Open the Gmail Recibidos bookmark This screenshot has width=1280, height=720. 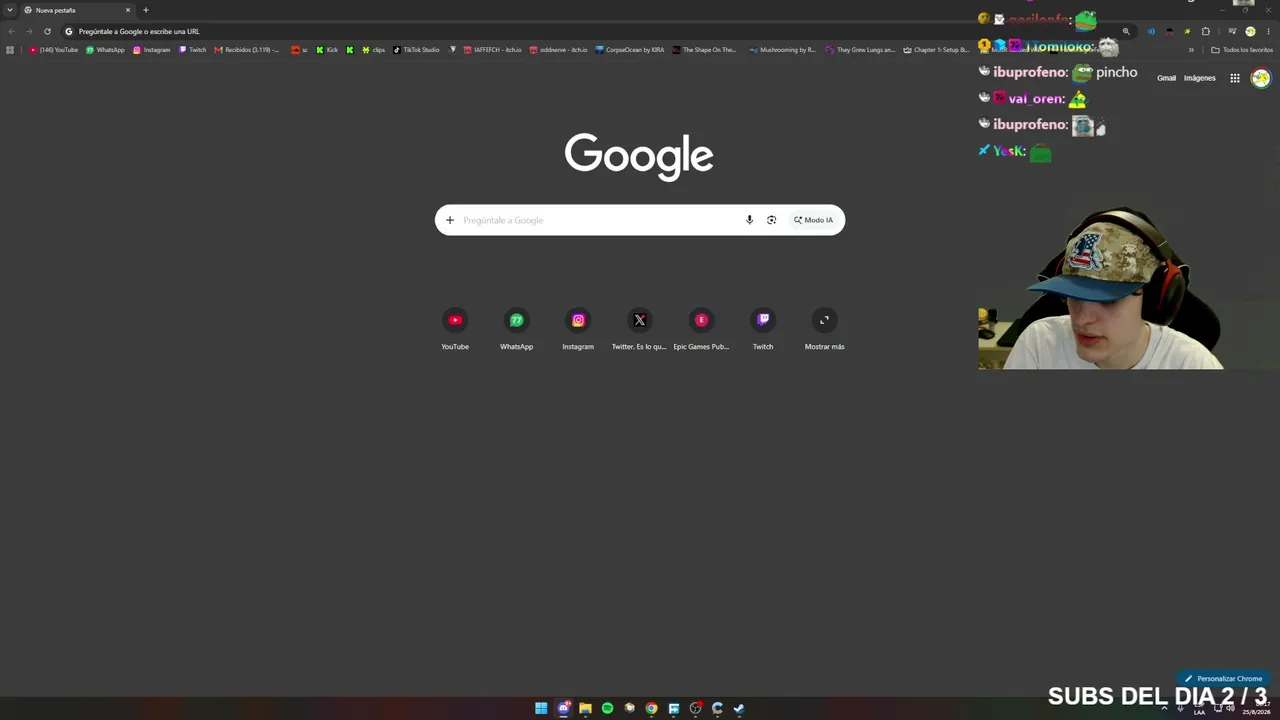[x=247, y=50]
